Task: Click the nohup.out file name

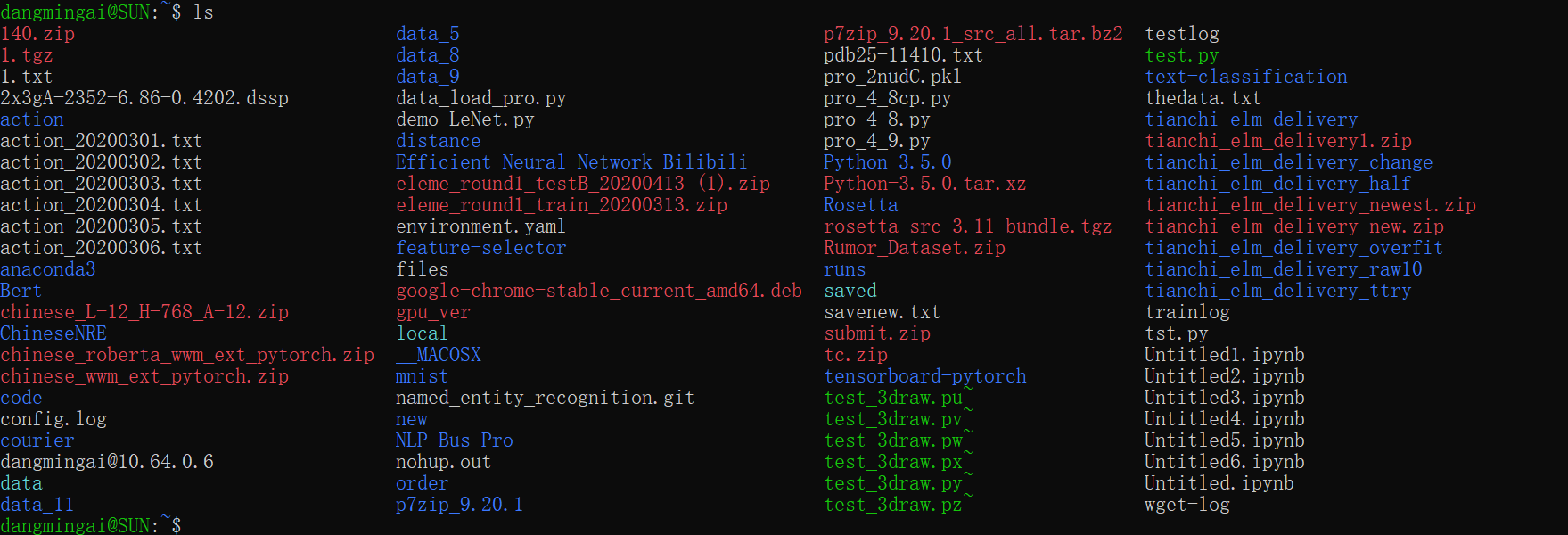Action: coord(443,462)
